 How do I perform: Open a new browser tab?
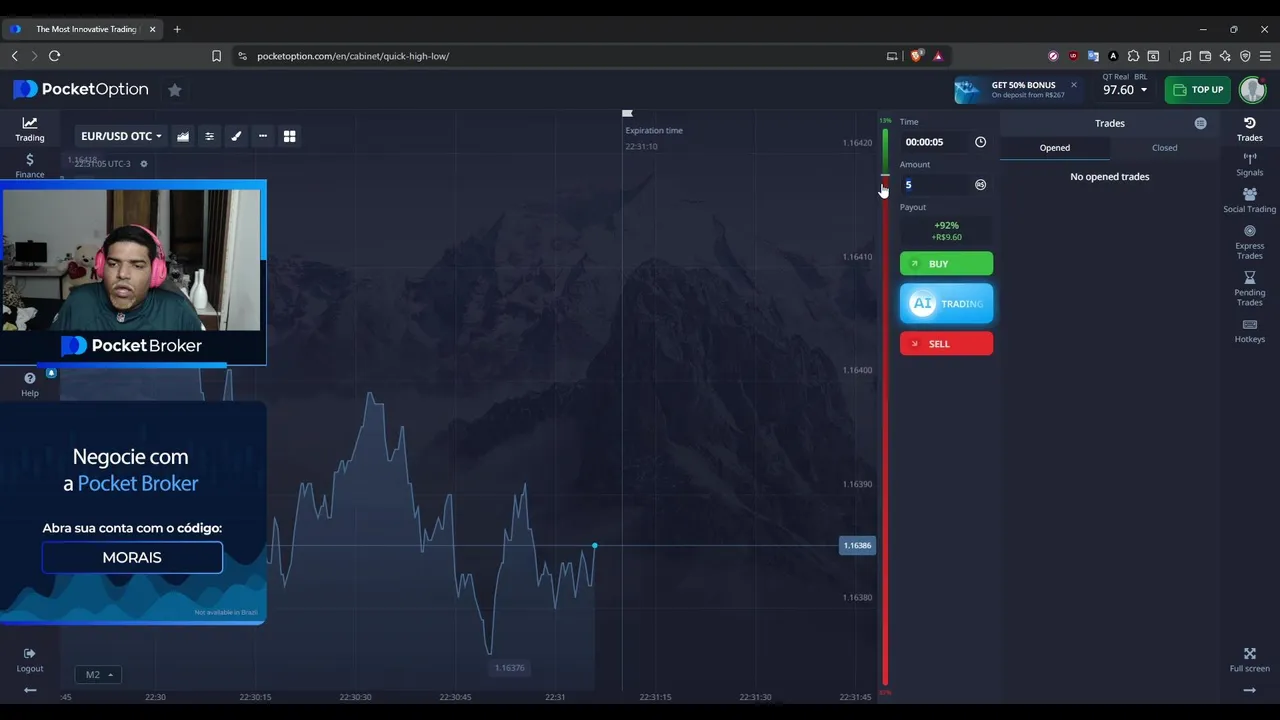pyautogui.click(x=177, y=29)
